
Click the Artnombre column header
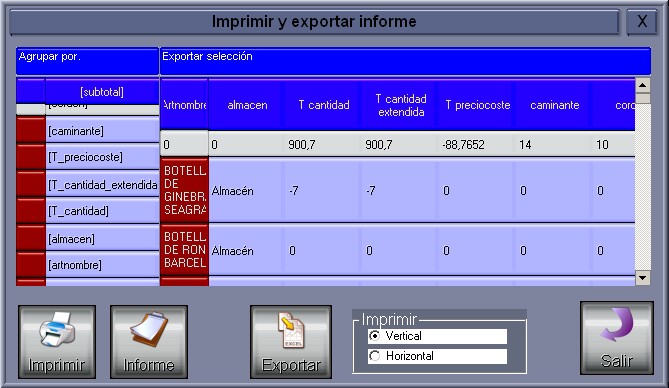(x=184, y=105)
